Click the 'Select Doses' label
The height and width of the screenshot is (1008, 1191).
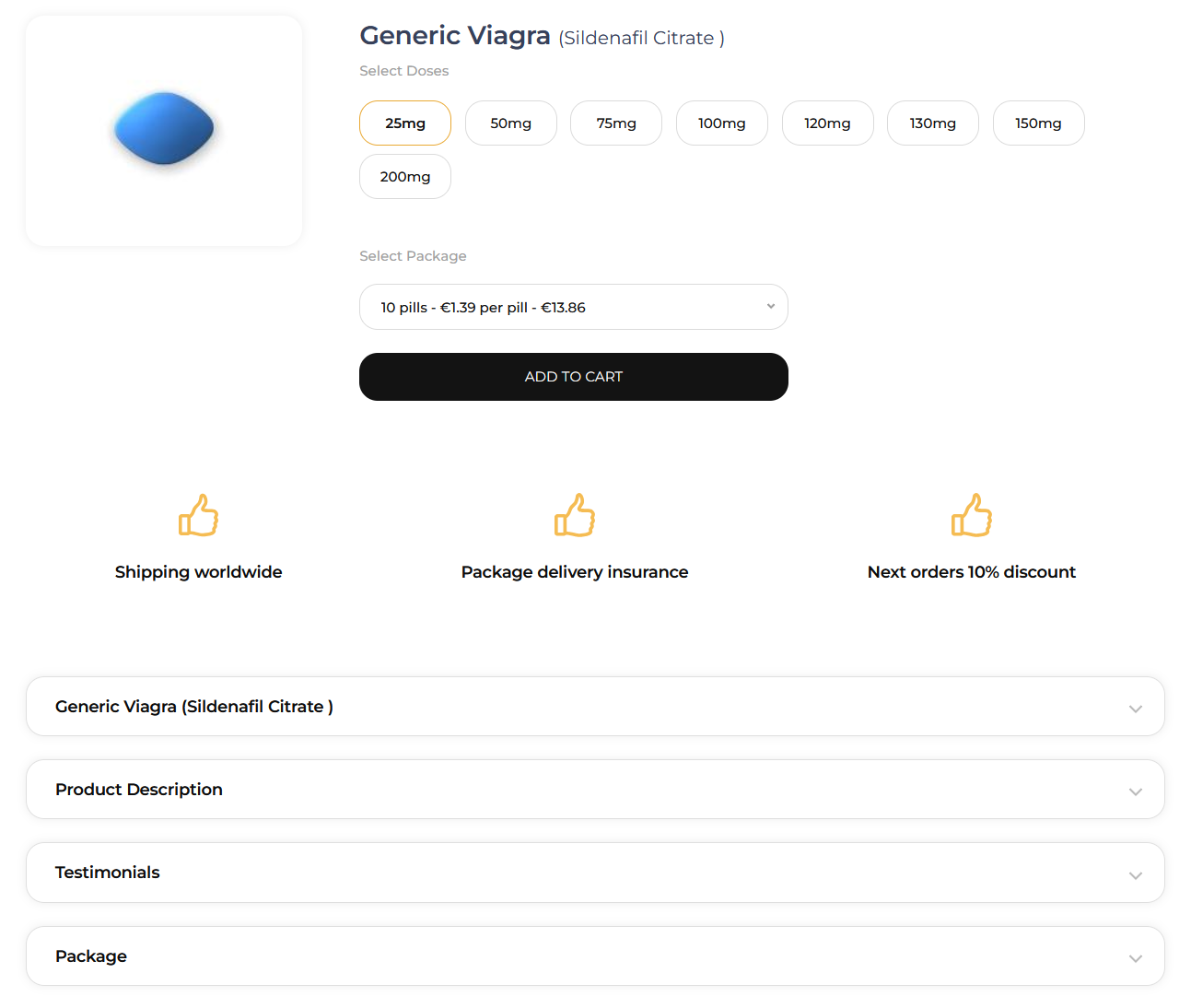click(x=404, y=71)
